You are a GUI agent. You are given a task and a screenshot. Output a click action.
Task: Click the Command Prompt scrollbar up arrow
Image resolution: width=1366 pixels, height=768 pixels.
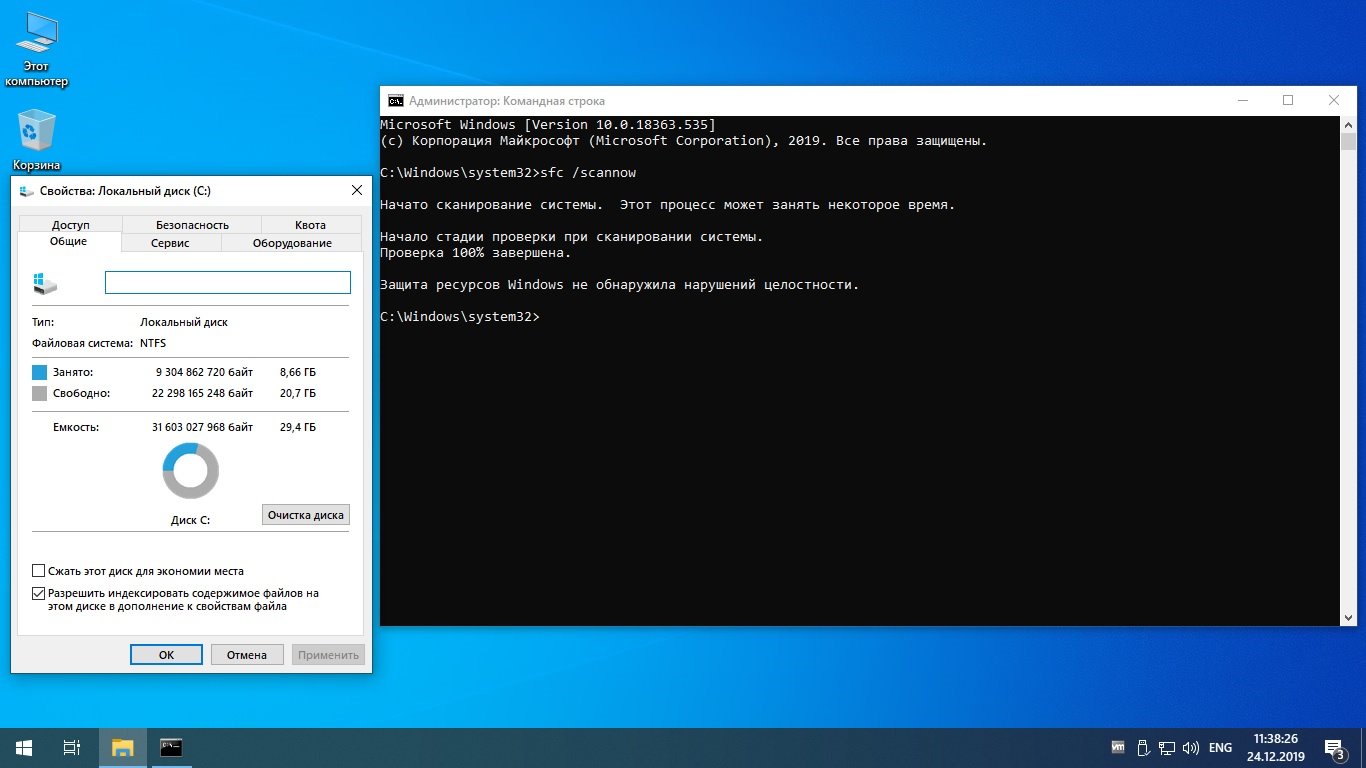[1348, 124]
